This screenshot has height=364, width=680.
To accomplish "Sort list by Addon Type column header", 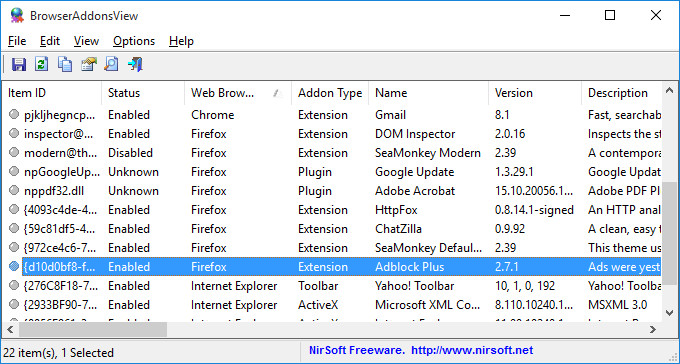I will pyautogui.click(x=330, y=93).
